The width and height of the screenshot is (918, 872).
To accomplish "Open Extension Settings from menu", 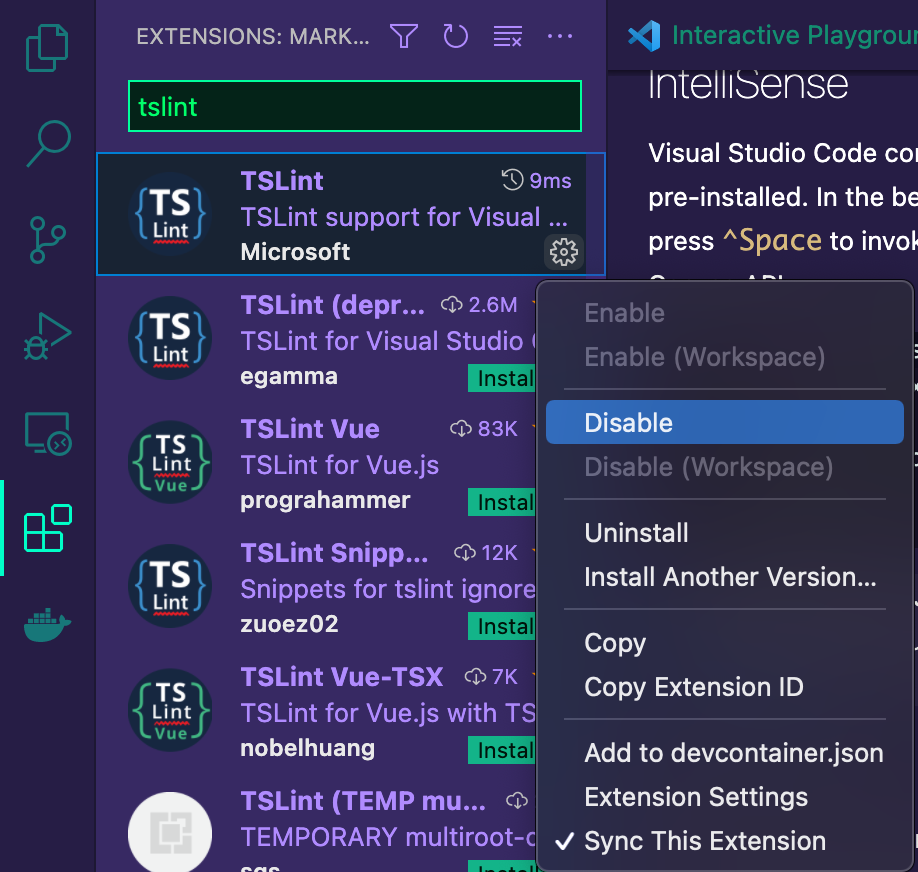I will point(725,797).
